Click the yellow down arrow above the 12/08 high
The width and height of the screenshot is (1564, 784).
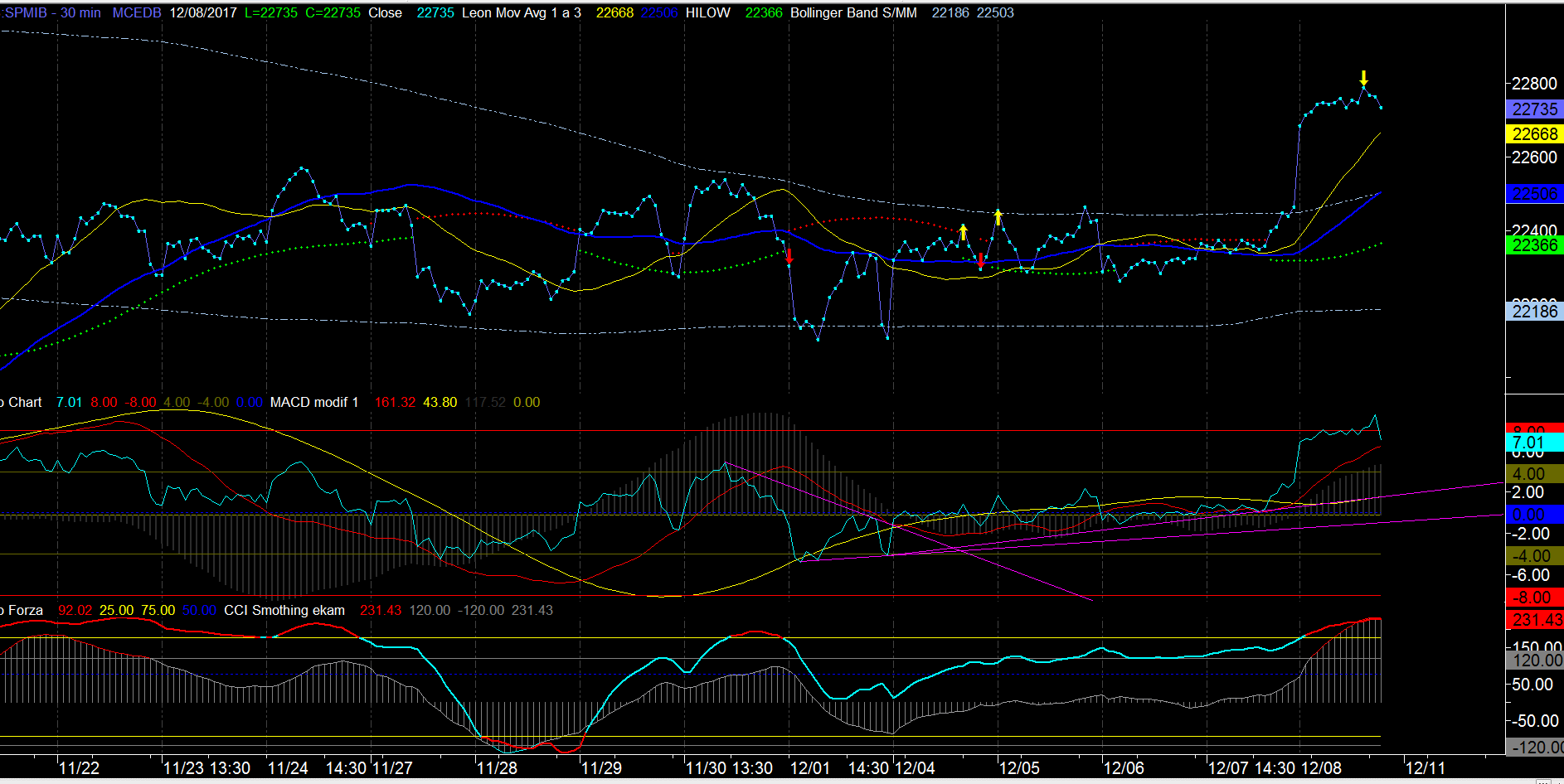tap(1363, 79)
